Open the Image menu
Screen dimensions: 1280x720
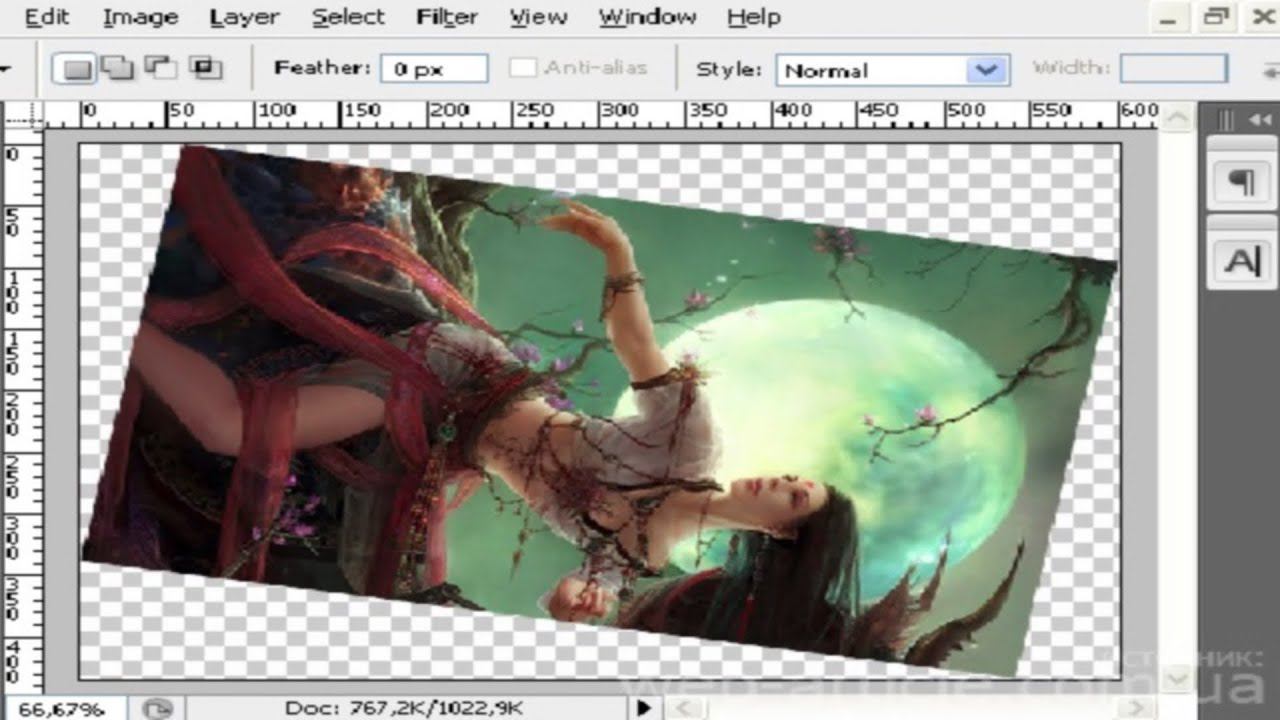pos(140,17)
